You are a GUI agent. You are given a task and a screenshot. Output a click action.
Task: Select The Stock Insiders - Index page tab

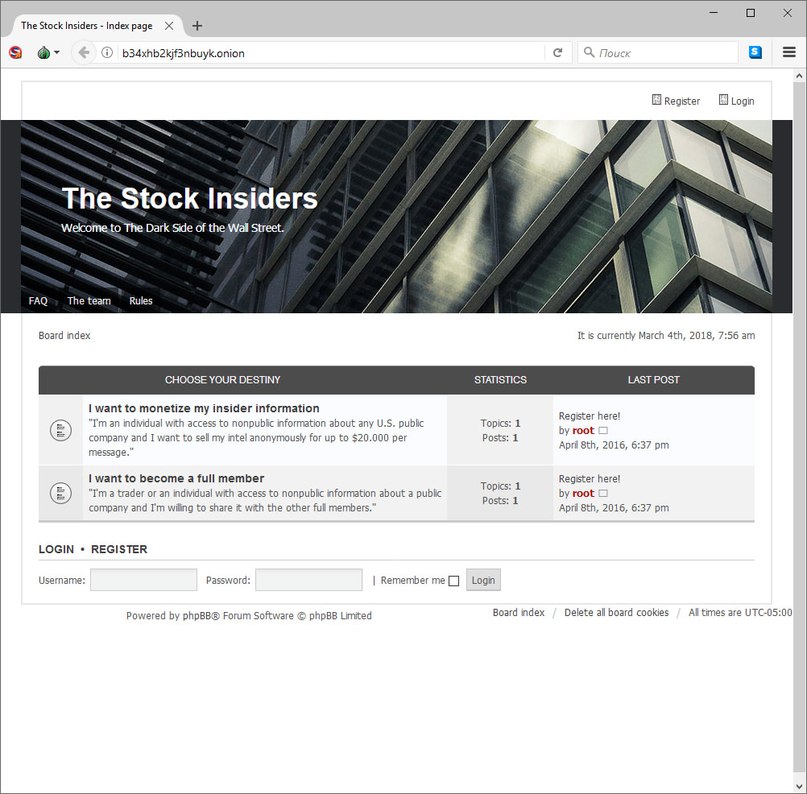click(x=93, y=26)
